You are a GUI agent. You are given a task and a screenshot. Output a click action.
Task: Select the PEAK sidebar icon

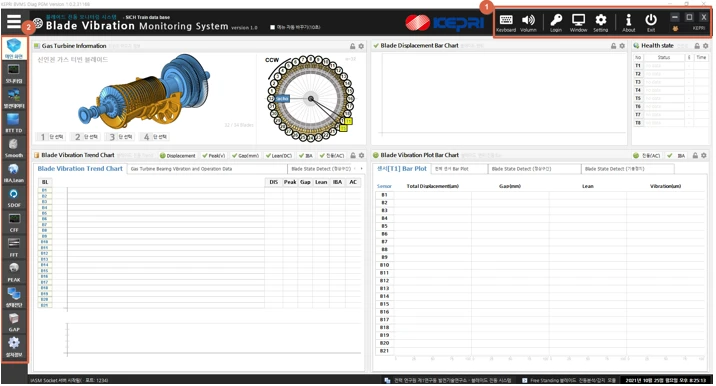14,272
